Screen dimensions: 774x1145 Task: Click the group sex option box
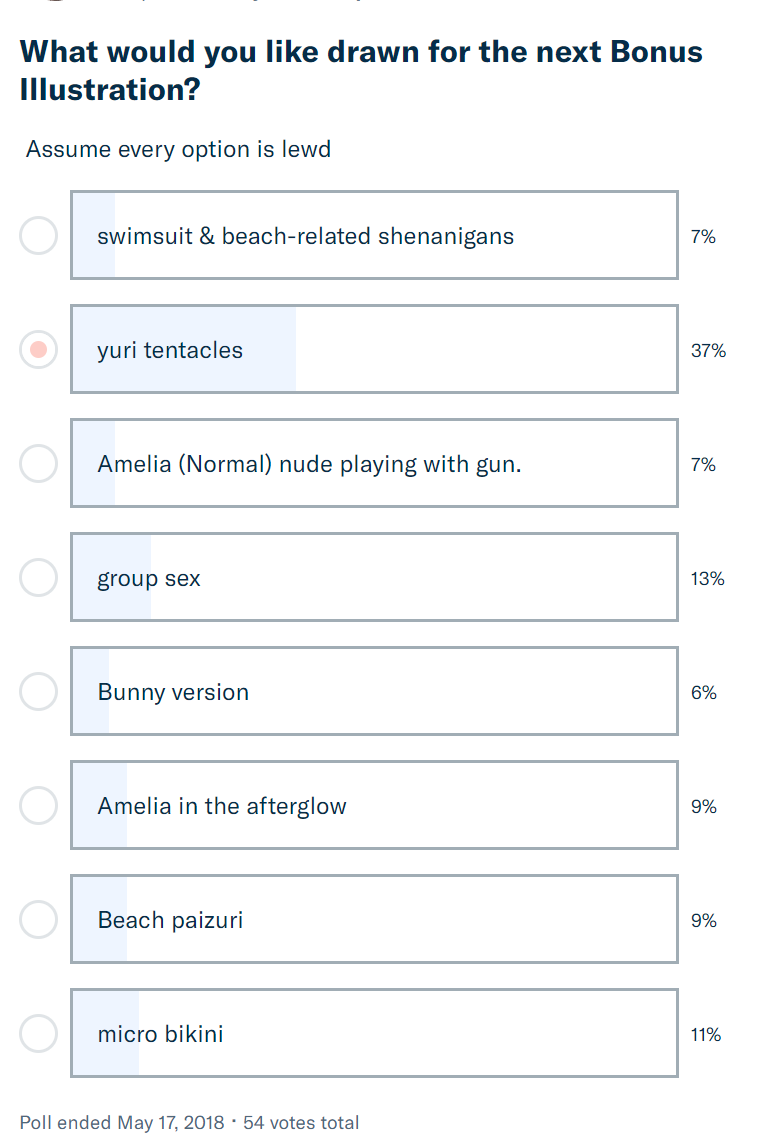click(x=374, y=577)
